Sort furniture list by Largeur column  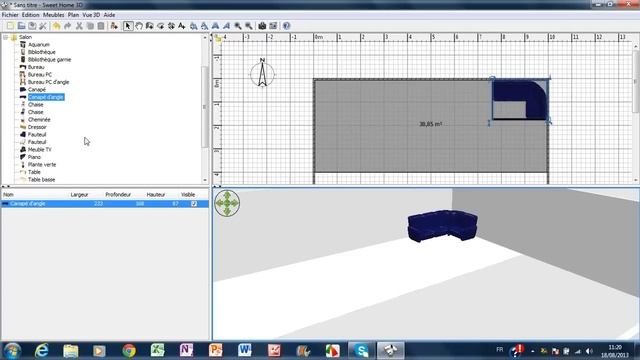point(79,195)
